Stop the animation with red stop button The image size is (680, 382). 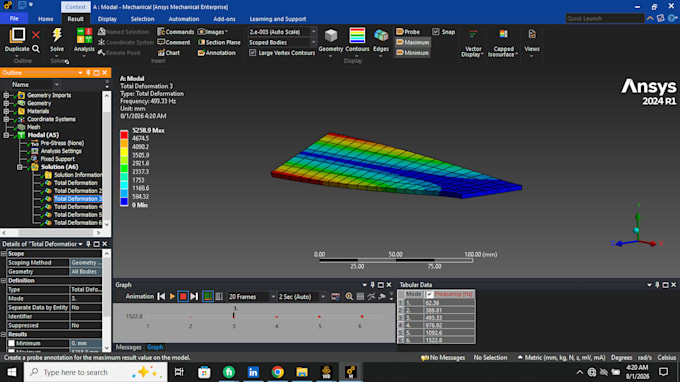(183, 297)
